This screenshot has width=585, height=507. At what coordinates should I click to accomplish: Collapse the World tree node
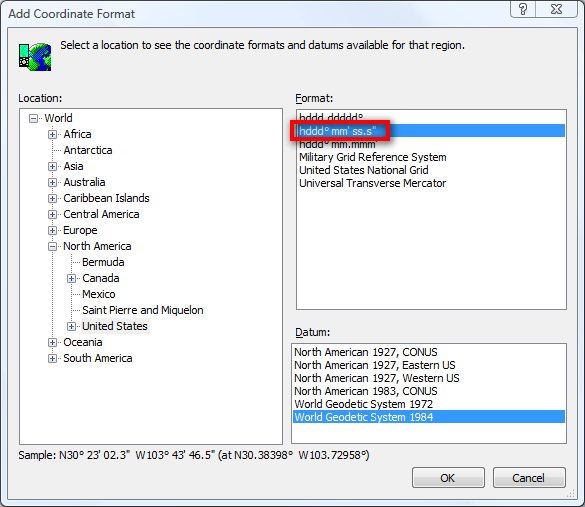tap(33, 119)
